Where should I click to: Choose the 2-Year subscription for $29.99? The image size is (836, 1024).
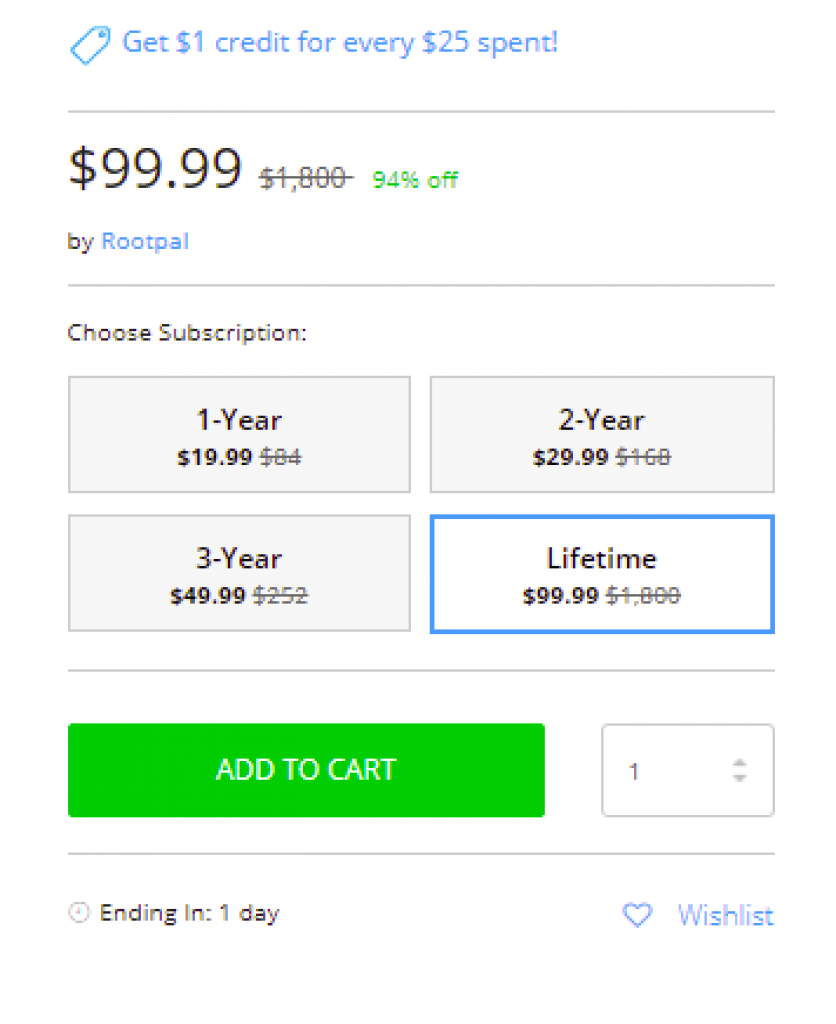(x=602, y=434)
